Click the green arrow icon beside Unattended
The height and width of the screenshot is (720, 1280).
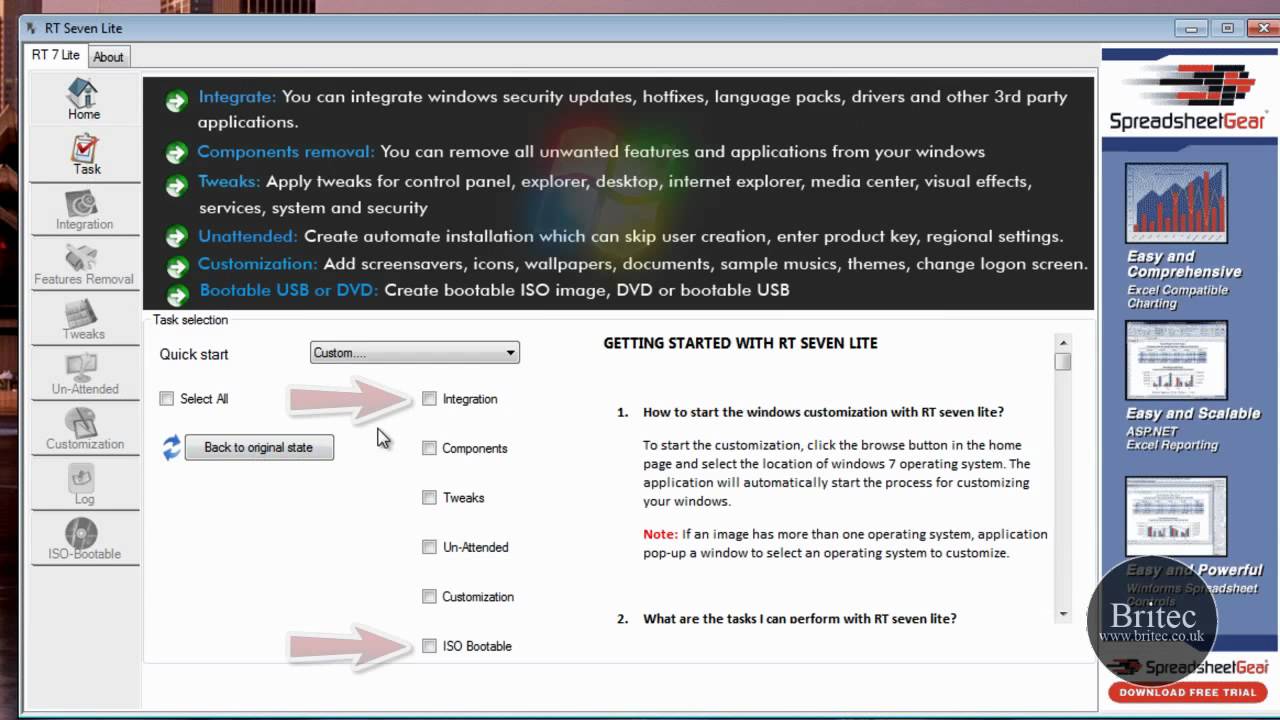(176, 237)
